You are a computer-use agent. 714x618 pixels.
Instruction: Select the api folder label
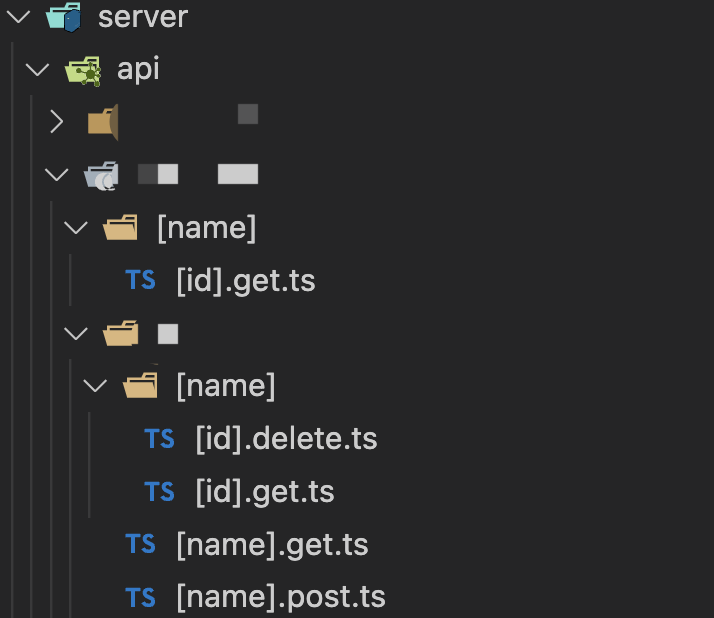point(138,70)
